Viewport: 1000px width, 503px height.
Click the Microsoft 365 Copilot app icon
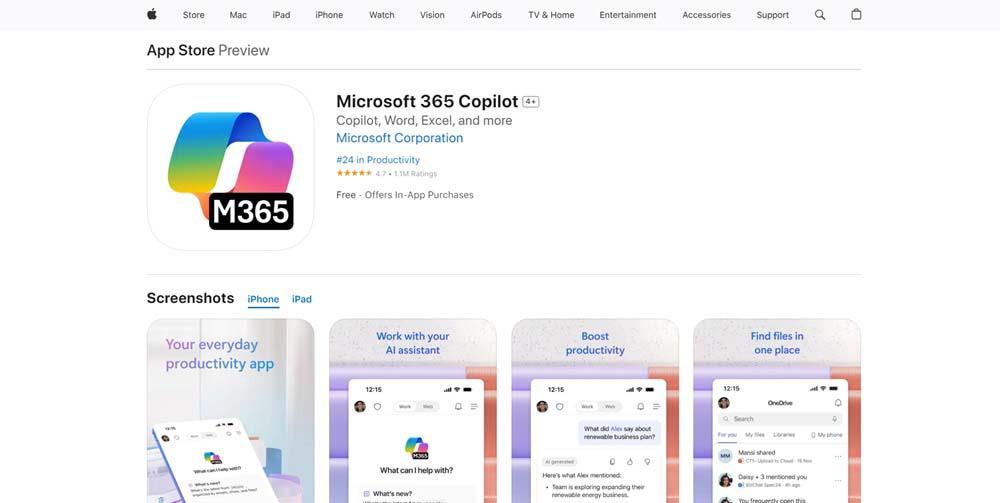click(230, 167)
